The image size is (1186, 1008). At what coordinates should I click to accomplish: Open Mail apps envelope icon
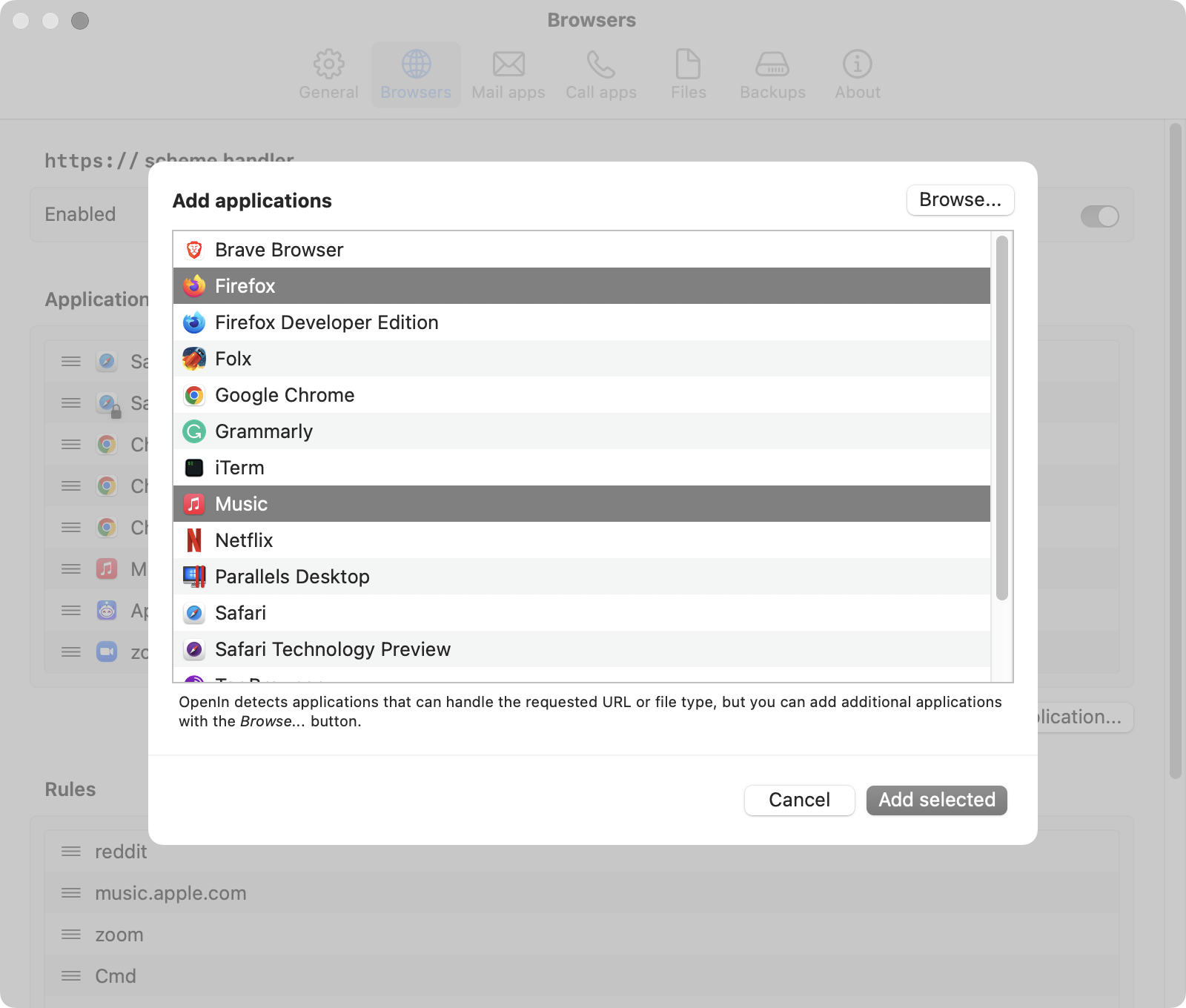click(508, 64)
